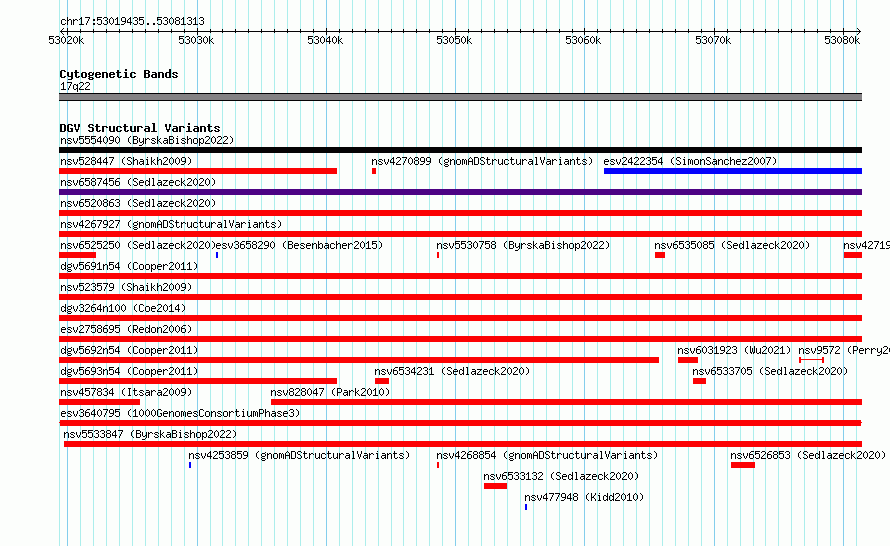
Task: Click red nsv6533132 bar
Action: 495,486
